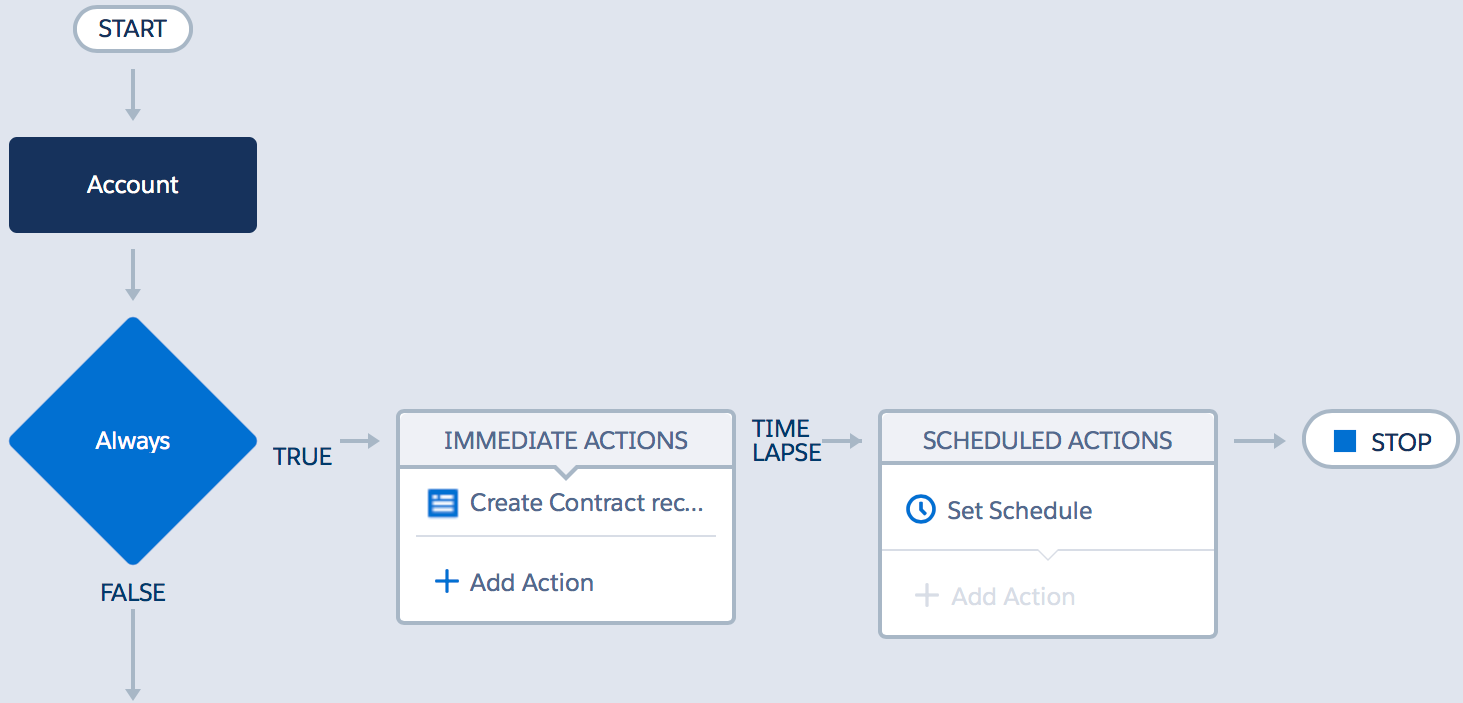
Task: Click the arrow pointing to STOP
Action: (x=1259, y=441)
